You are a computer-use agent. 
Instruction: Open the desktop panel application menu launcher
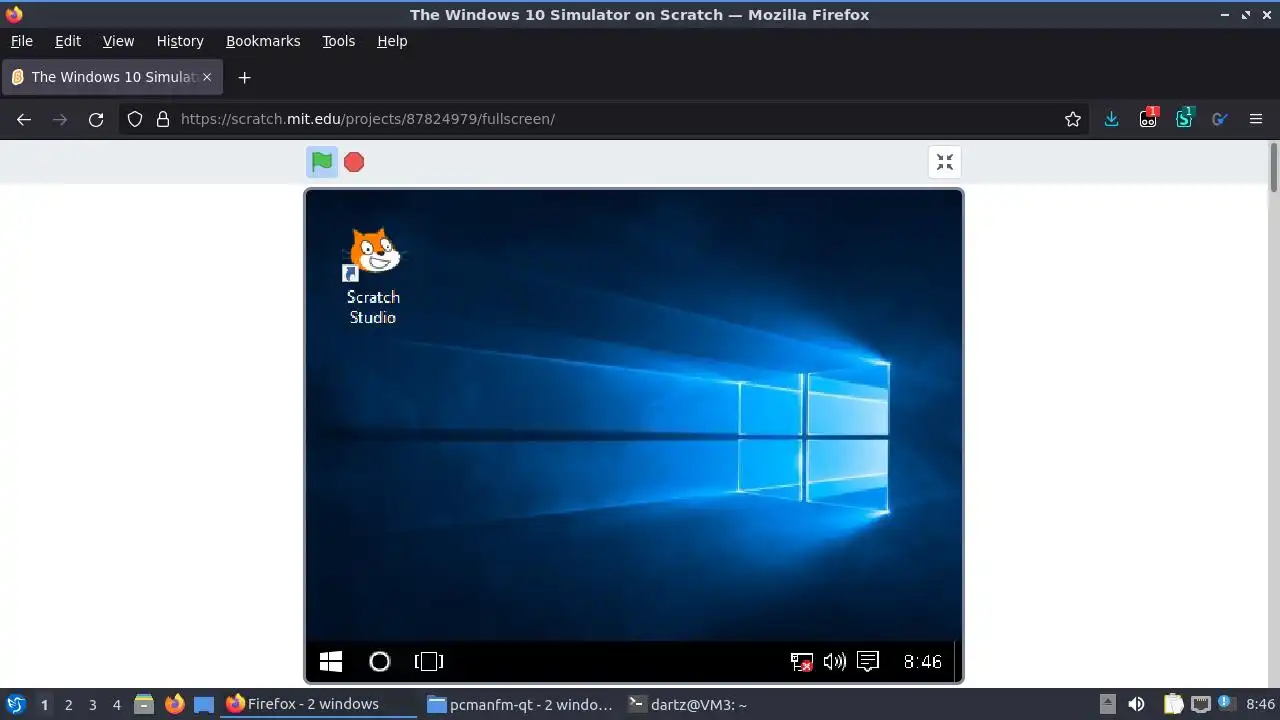[x=15, y=704]
